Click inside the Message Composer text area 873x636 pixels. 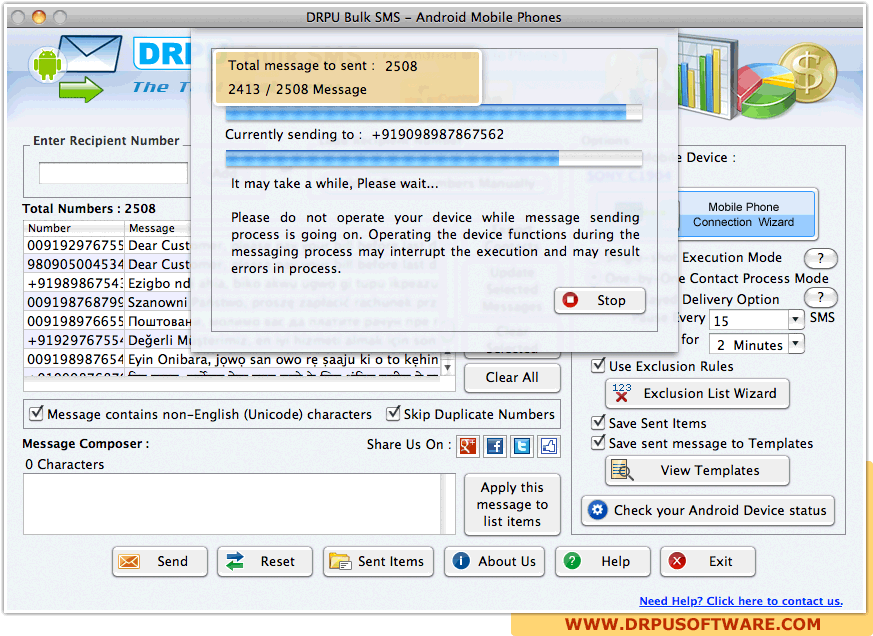[233, 504]
